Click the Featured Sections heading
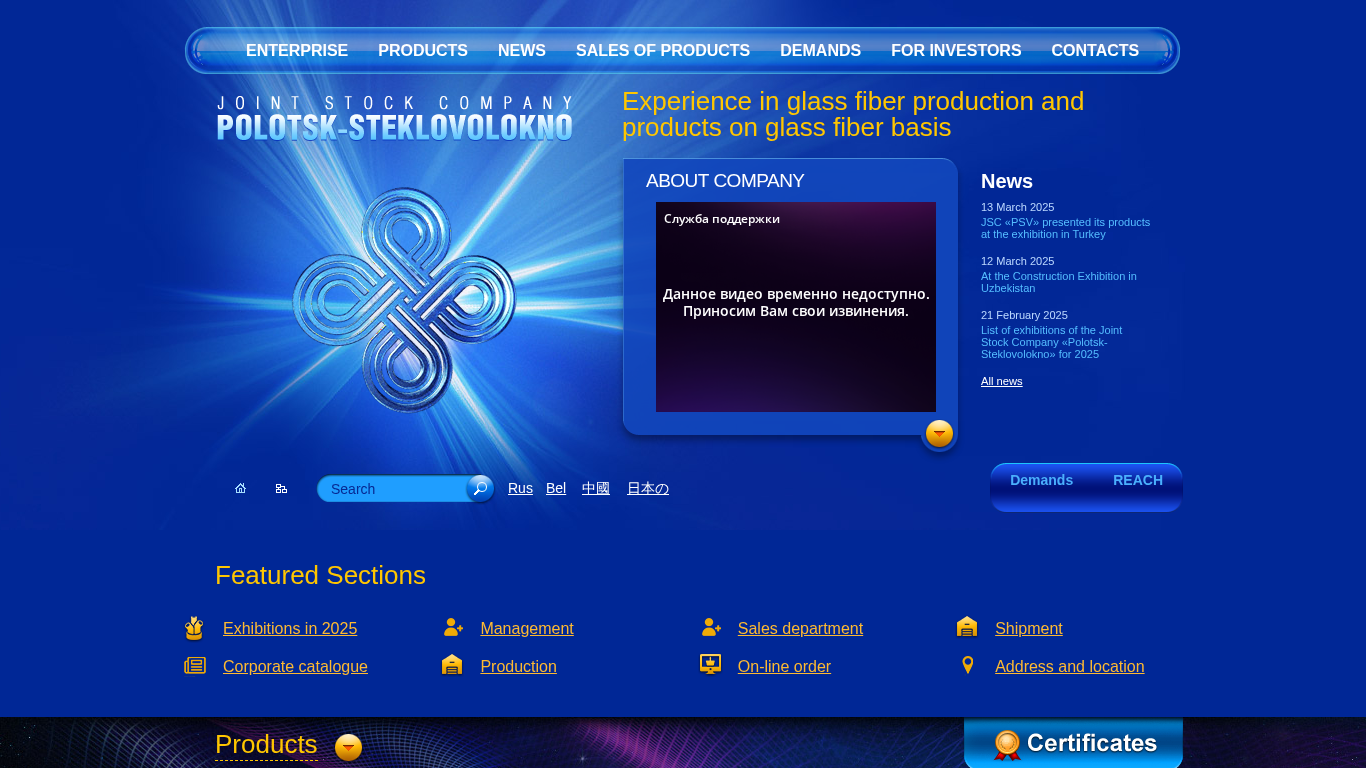The height and width of the screenshot is (768, 1366). pyautogui.click(x=320, y=575)
